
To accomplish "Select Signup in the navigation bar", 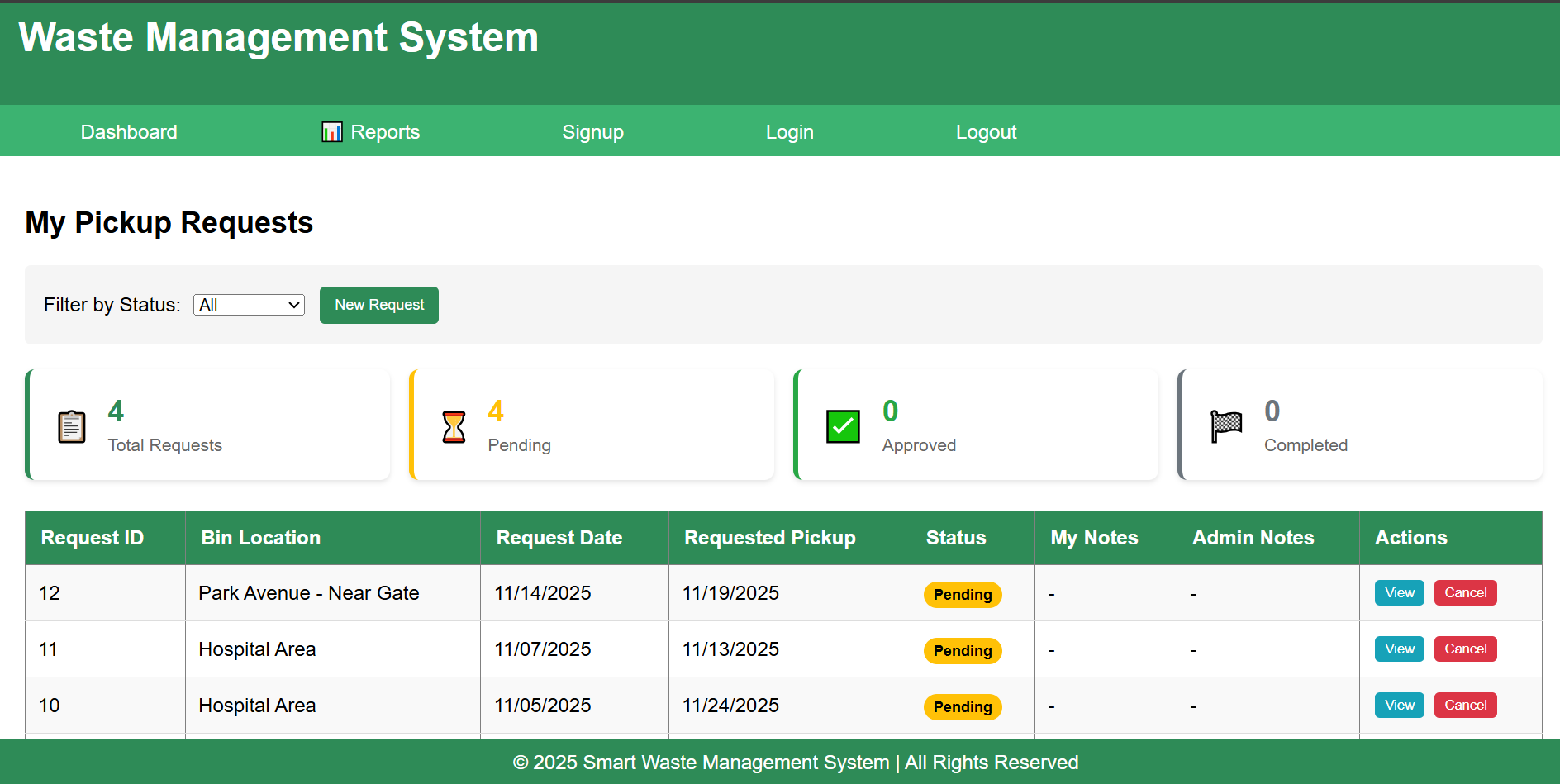I will (592, 131).
